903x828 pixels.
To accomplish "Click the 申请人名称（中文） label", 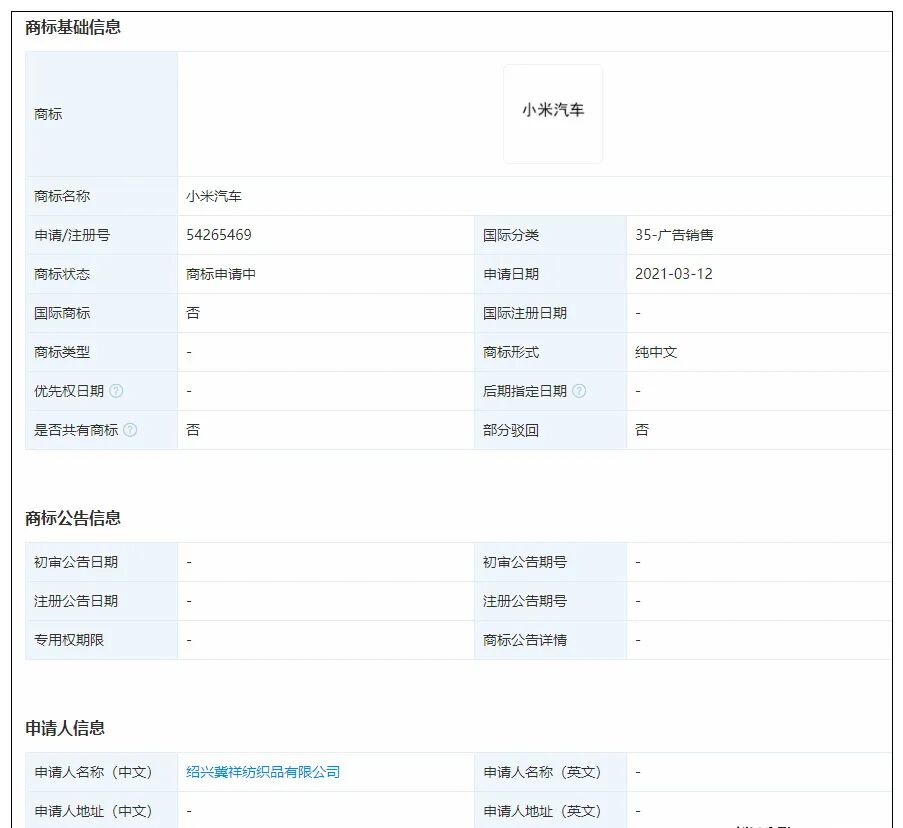I will (93, 772).
